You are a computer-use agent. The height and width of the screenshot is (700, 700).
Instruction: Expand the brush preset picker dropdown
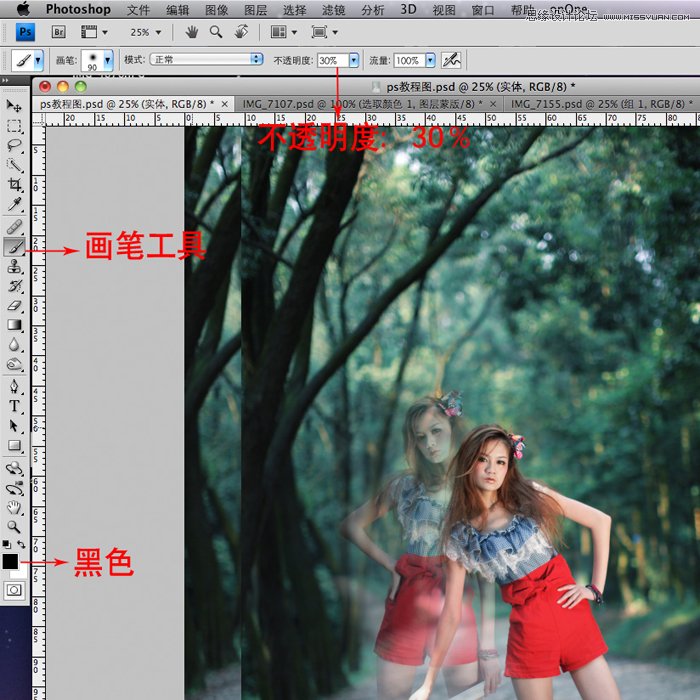(x=108, y=60)
